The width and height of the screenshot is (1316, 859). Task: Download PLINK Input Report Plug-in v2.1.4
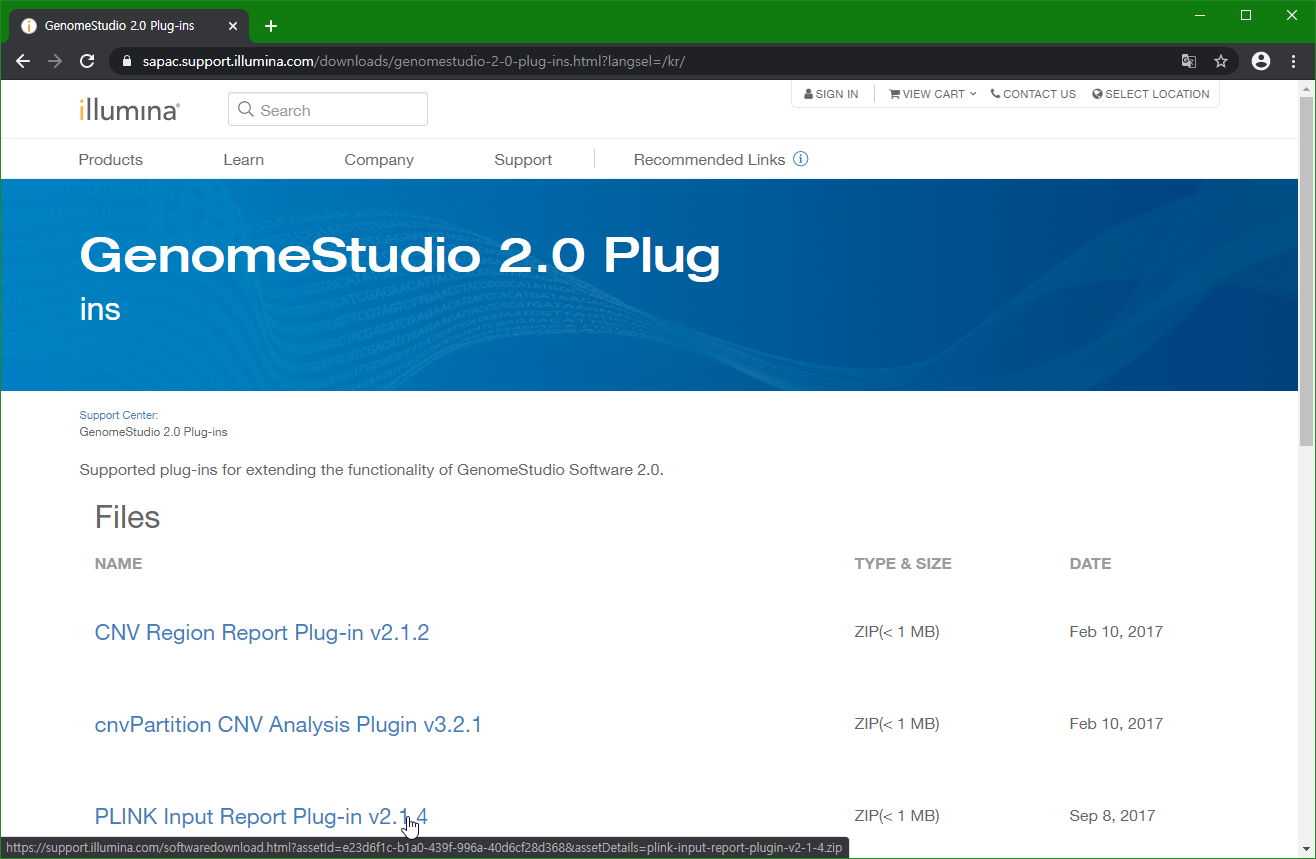pos(261,817)
